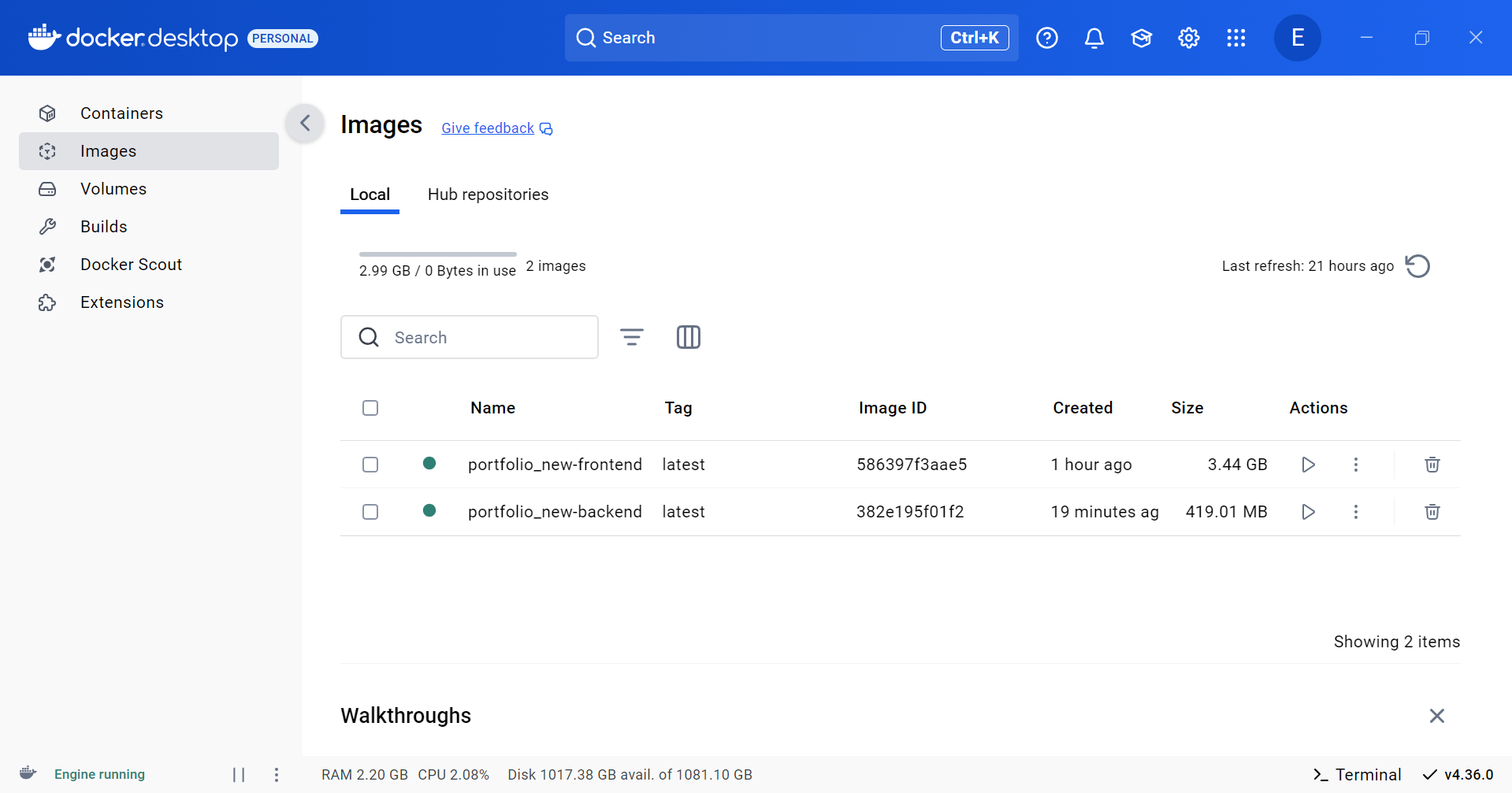Image resolution: width=1512 pixels, height=793 pixels.
Task: Delete the portfolio_new-backend image
Action: (x=1432, y=512)
